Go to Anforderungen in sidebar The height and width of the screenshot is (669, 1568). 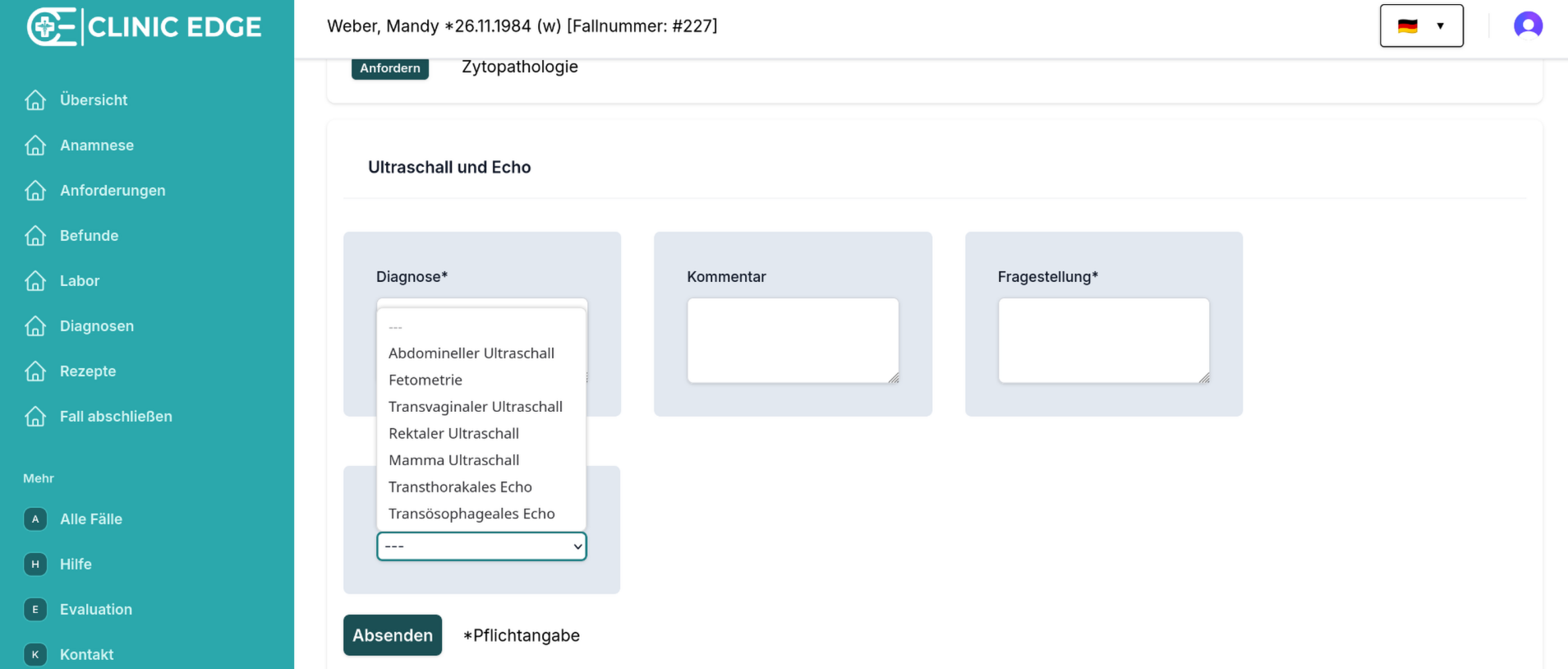pyautogui.click(x=113, y=191)
